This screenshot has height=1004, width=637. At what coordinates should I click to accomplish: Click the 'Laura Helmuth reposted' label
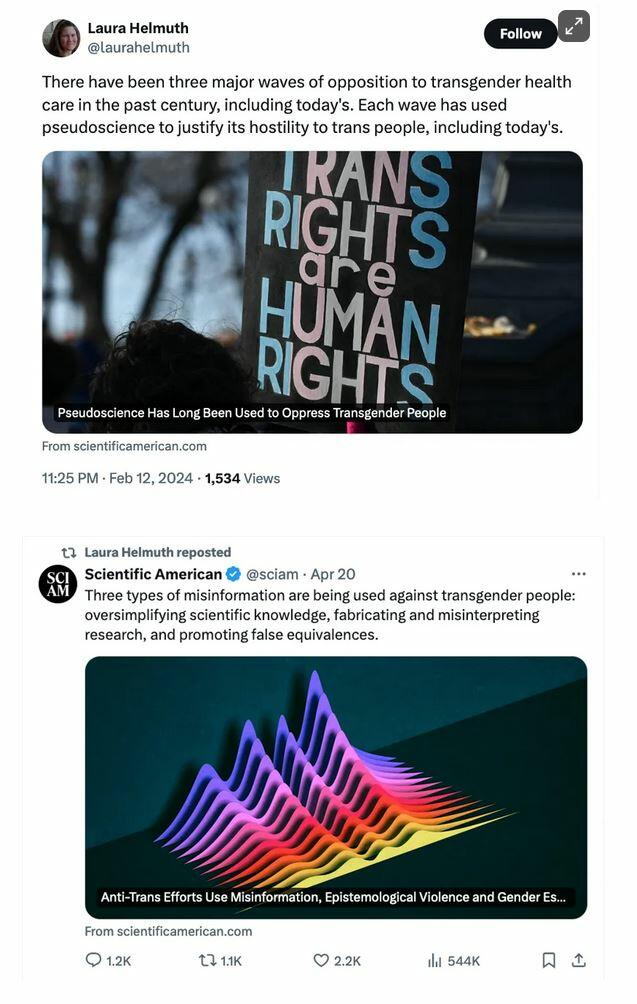(x=157, y=552)
